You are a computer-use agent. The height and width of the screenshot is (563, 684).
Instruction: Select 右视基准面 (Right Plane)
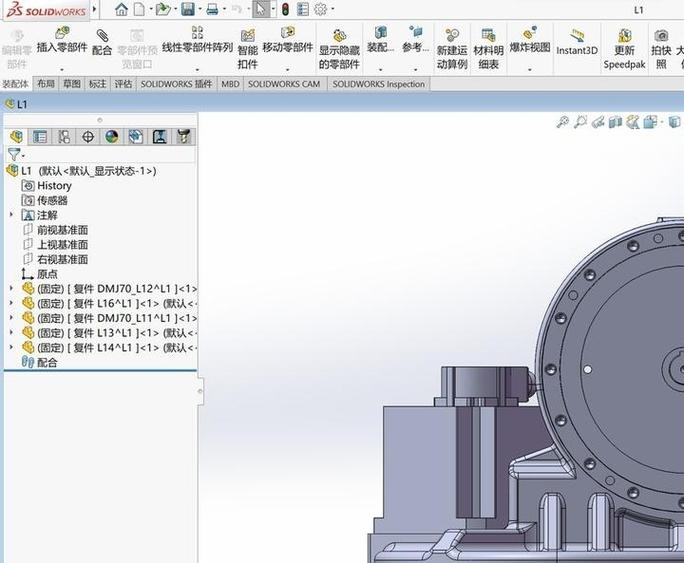tap(55, 259)
